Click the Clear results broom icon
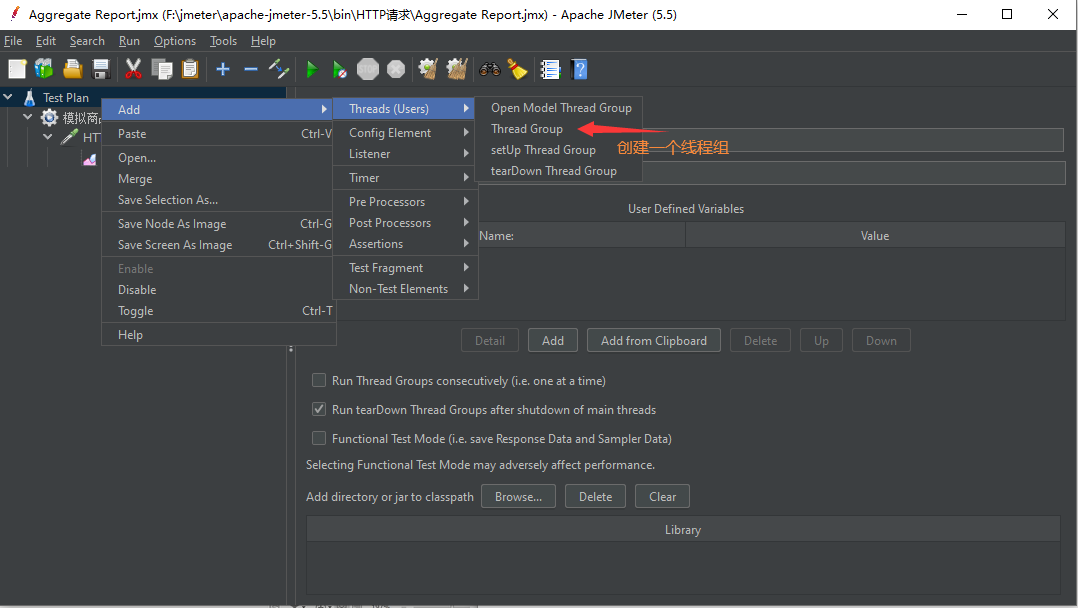 click(x=428, y=69)
